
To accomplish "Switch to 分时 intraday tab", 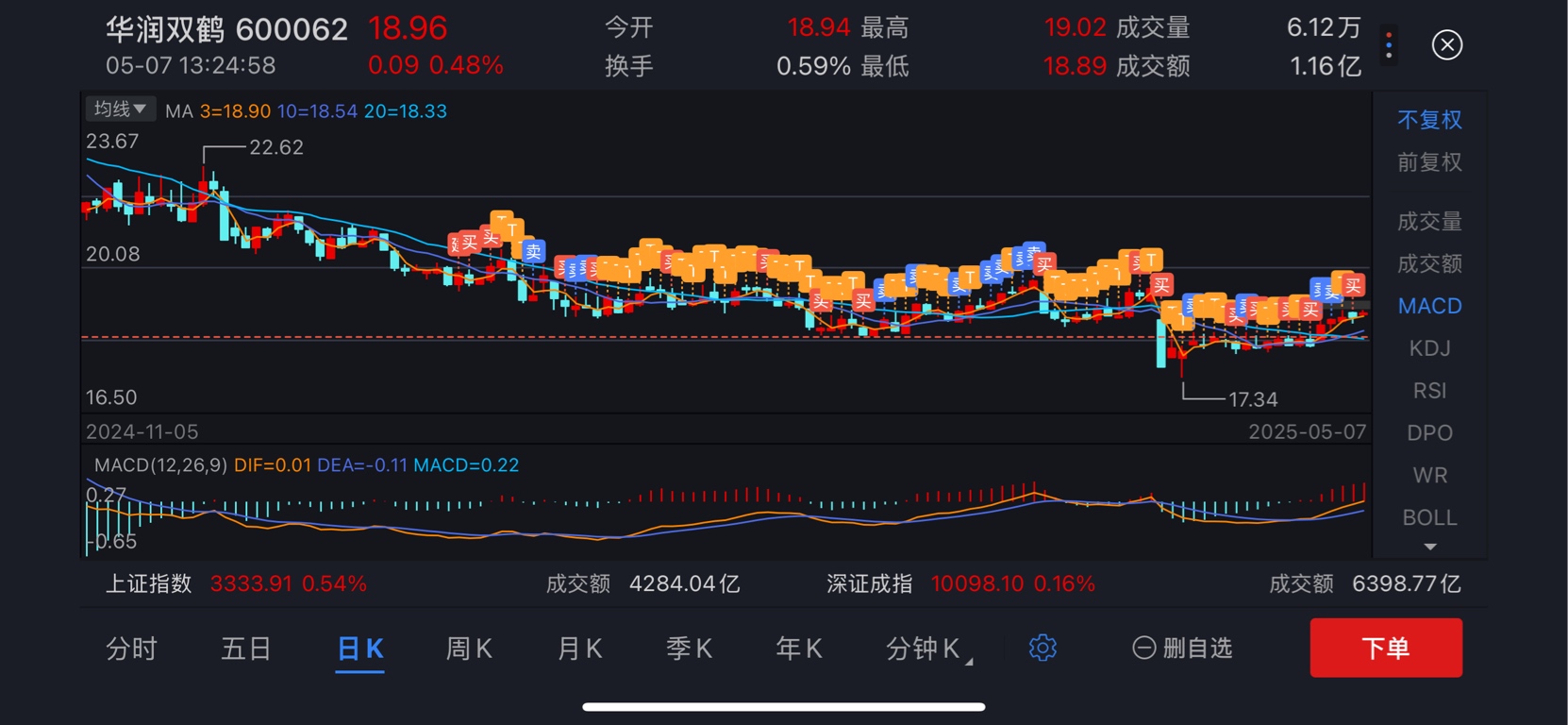I will tap(131, 649).
